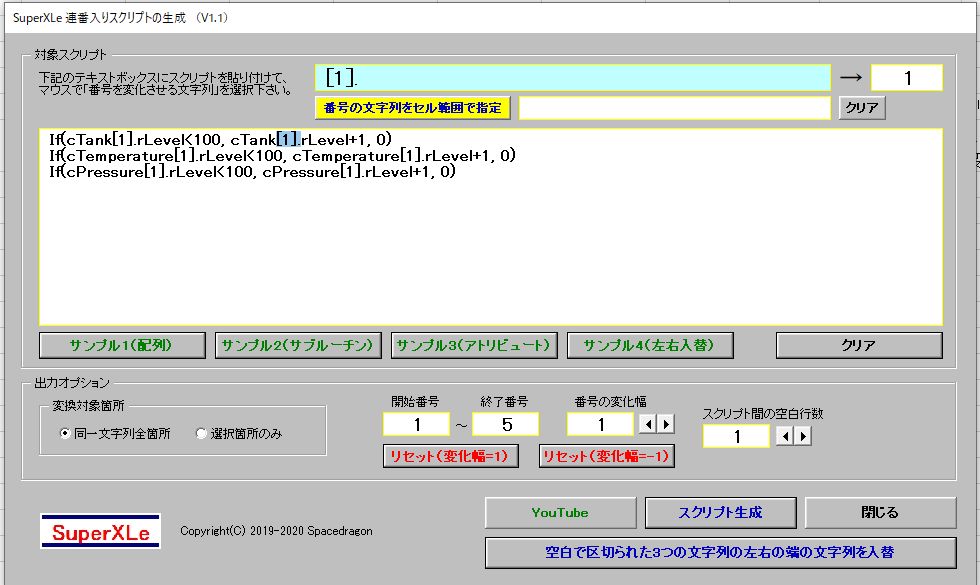
Task: Clear the cell range field using small クリア button
Action: pyautogui.click(x=862, y=108)
